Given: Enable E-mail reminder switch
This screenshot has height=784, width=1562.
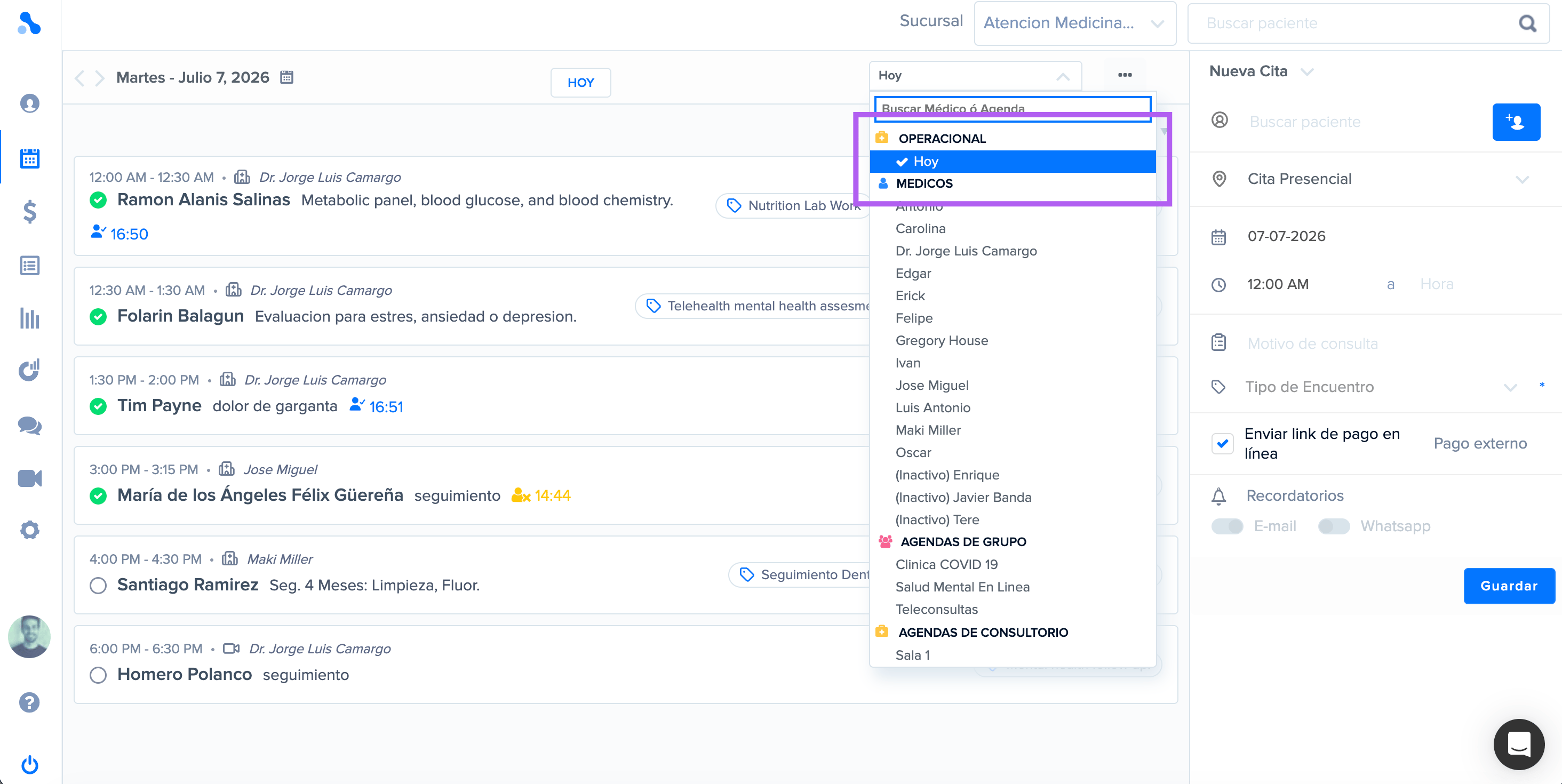Looking at the screenshot, I should pos(1226,526).
